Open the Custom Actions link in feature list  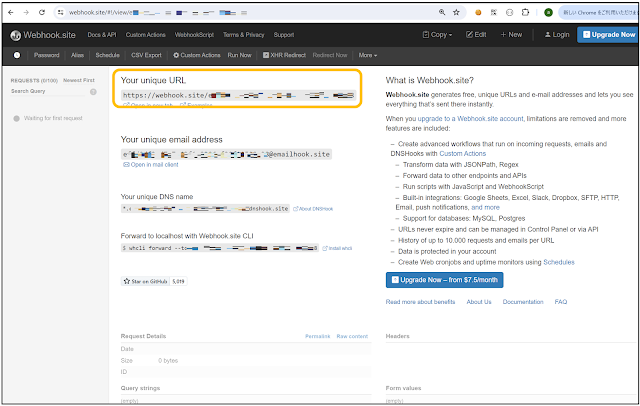pyautogui.click(x=462, y=154)
